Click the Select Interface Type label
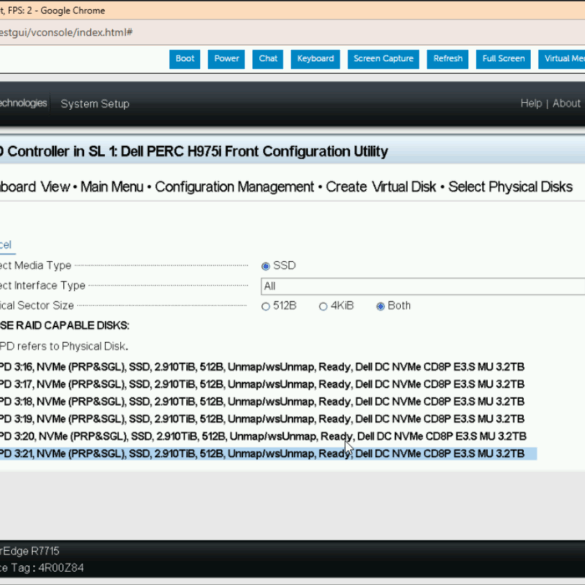This screenshot has width=585, height=585. pyautogui.click(x=43, y=286)
